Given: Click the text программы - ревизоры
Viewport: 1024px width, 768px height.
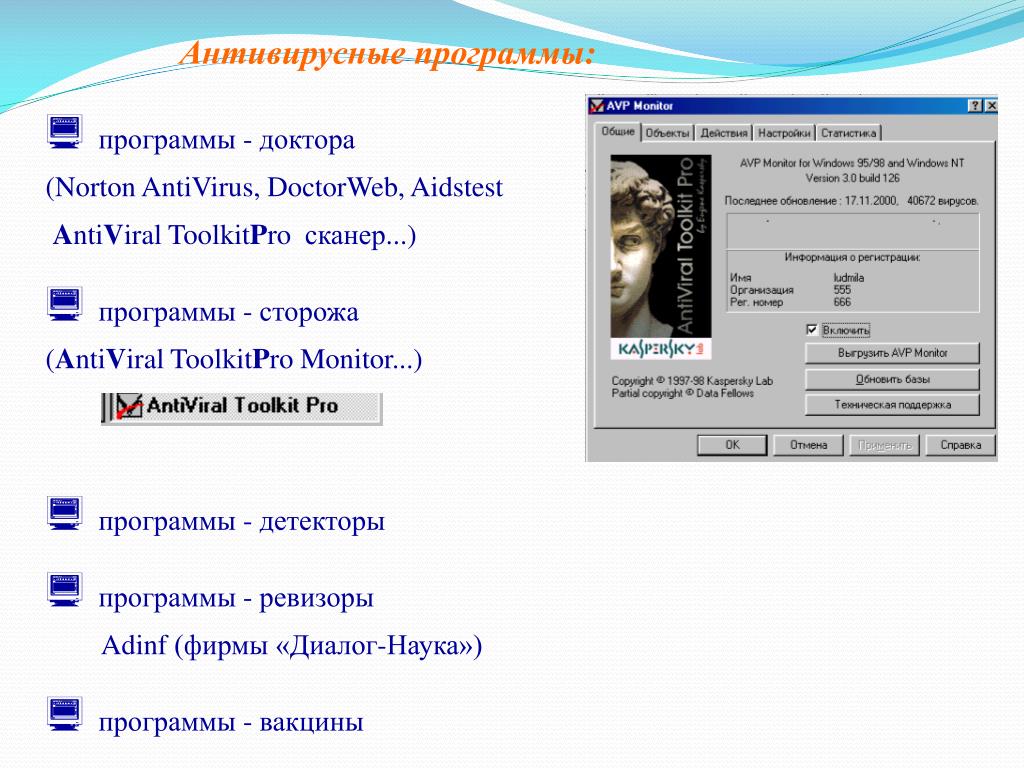Looking at the screenshot, I should pos(236,598).
